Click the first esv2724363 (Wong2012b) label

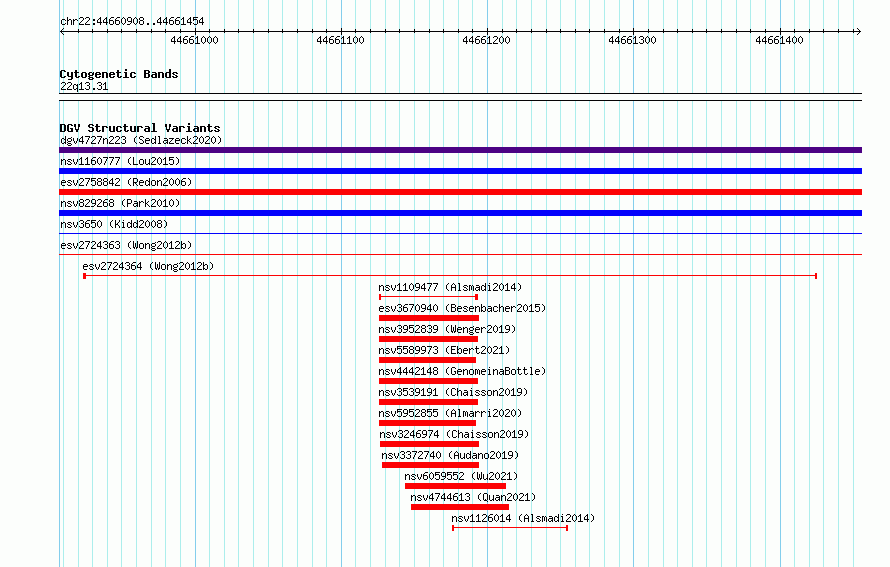126,245
